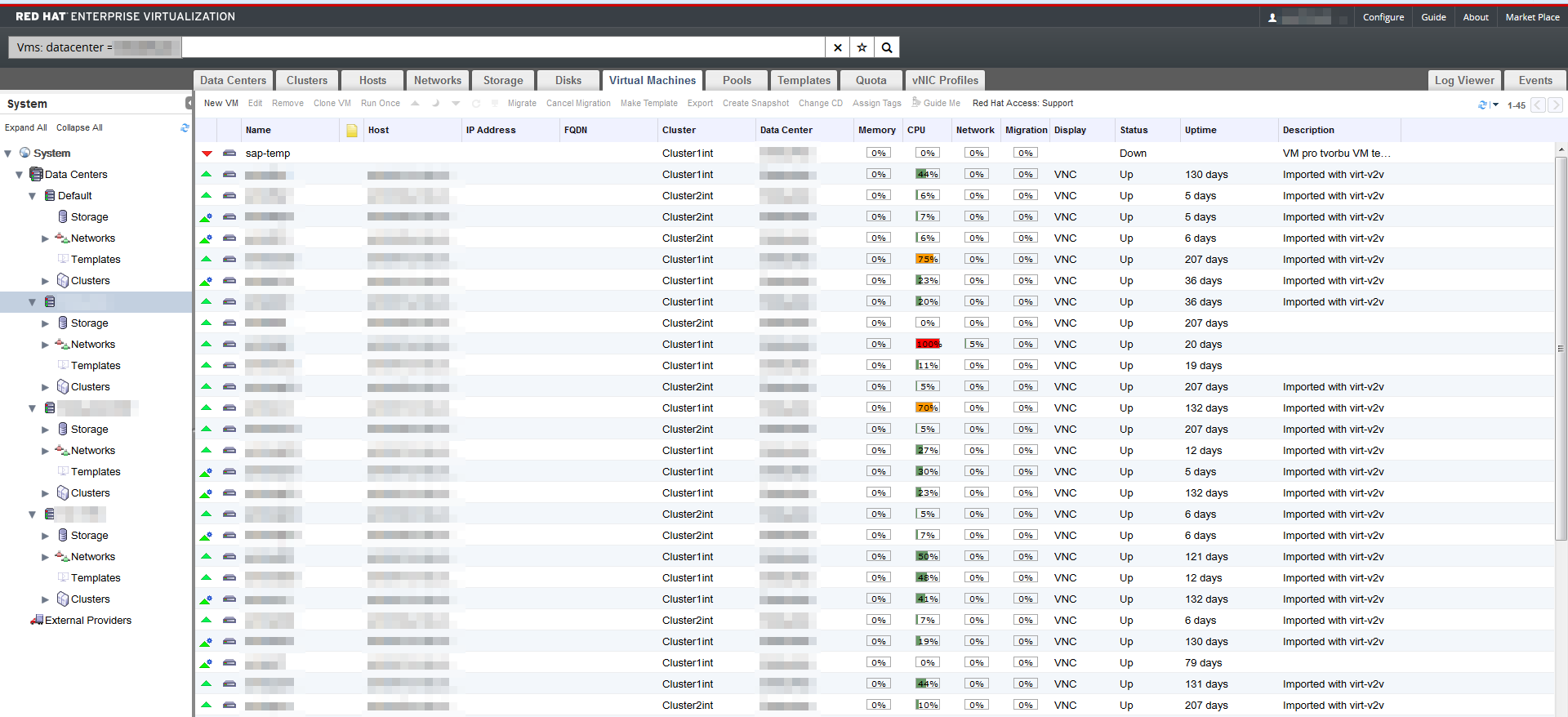Open the Guide Me helper

pos(936,103)
